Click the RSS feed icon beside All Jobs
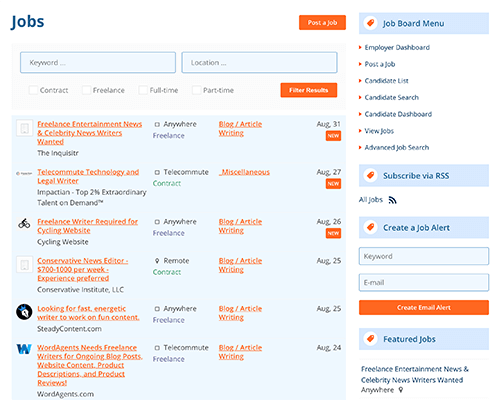499x400 pixels. click(392, 200)
